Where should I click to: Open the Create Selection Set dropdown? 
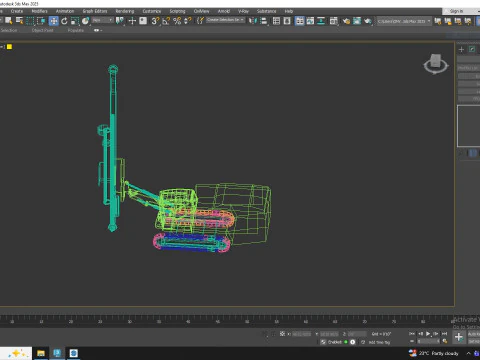(225, 20)
